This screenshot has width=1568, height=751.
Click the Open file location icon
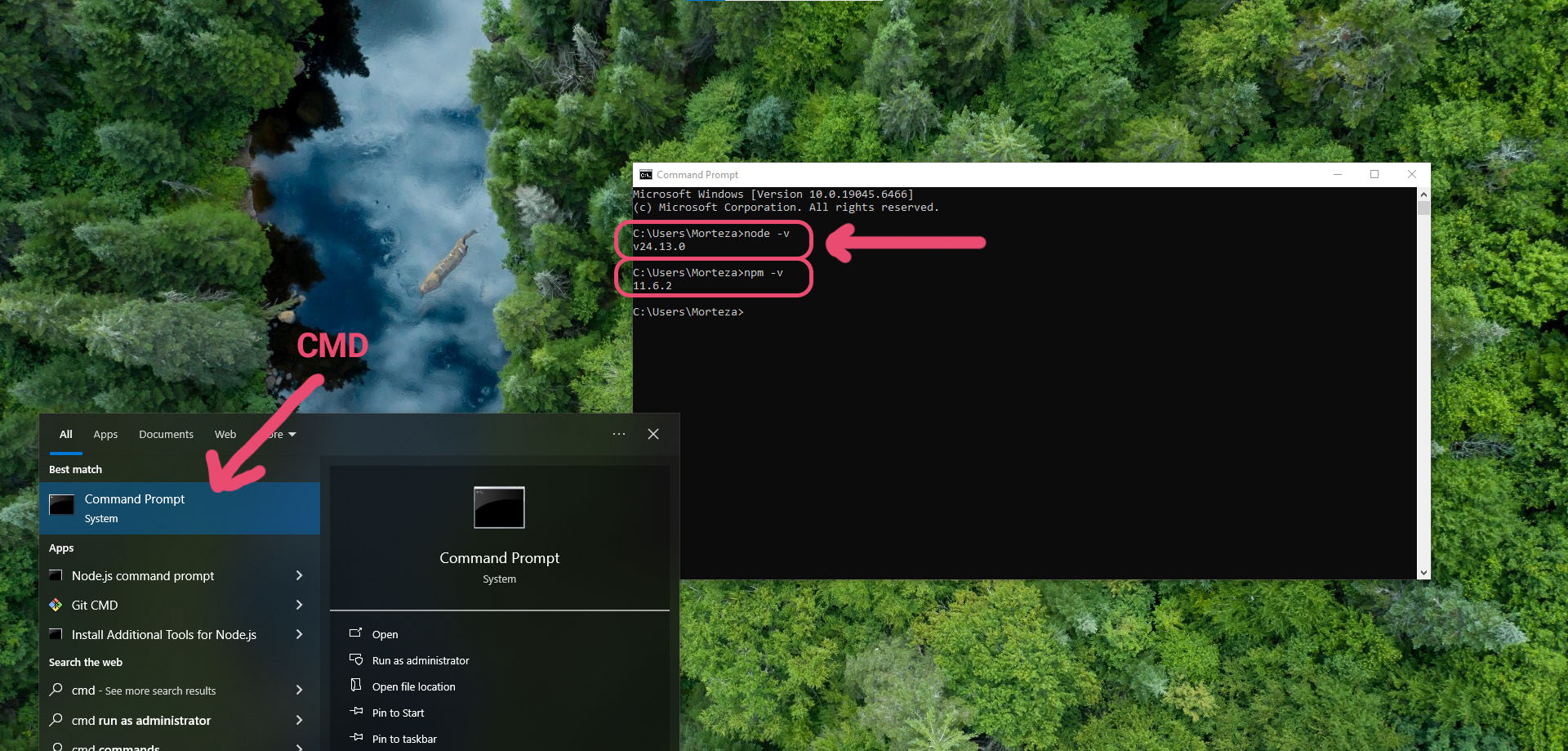(356, 685)
